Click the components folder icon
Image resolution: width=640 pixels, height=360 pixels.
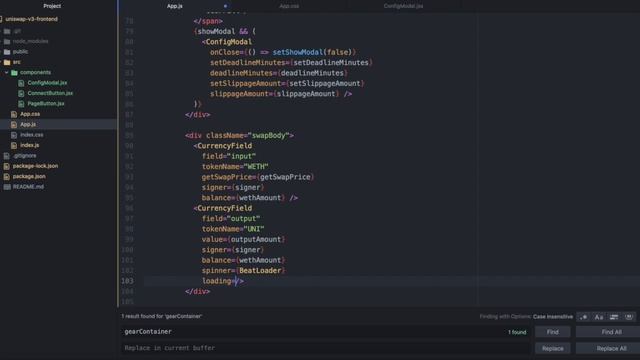14,73
